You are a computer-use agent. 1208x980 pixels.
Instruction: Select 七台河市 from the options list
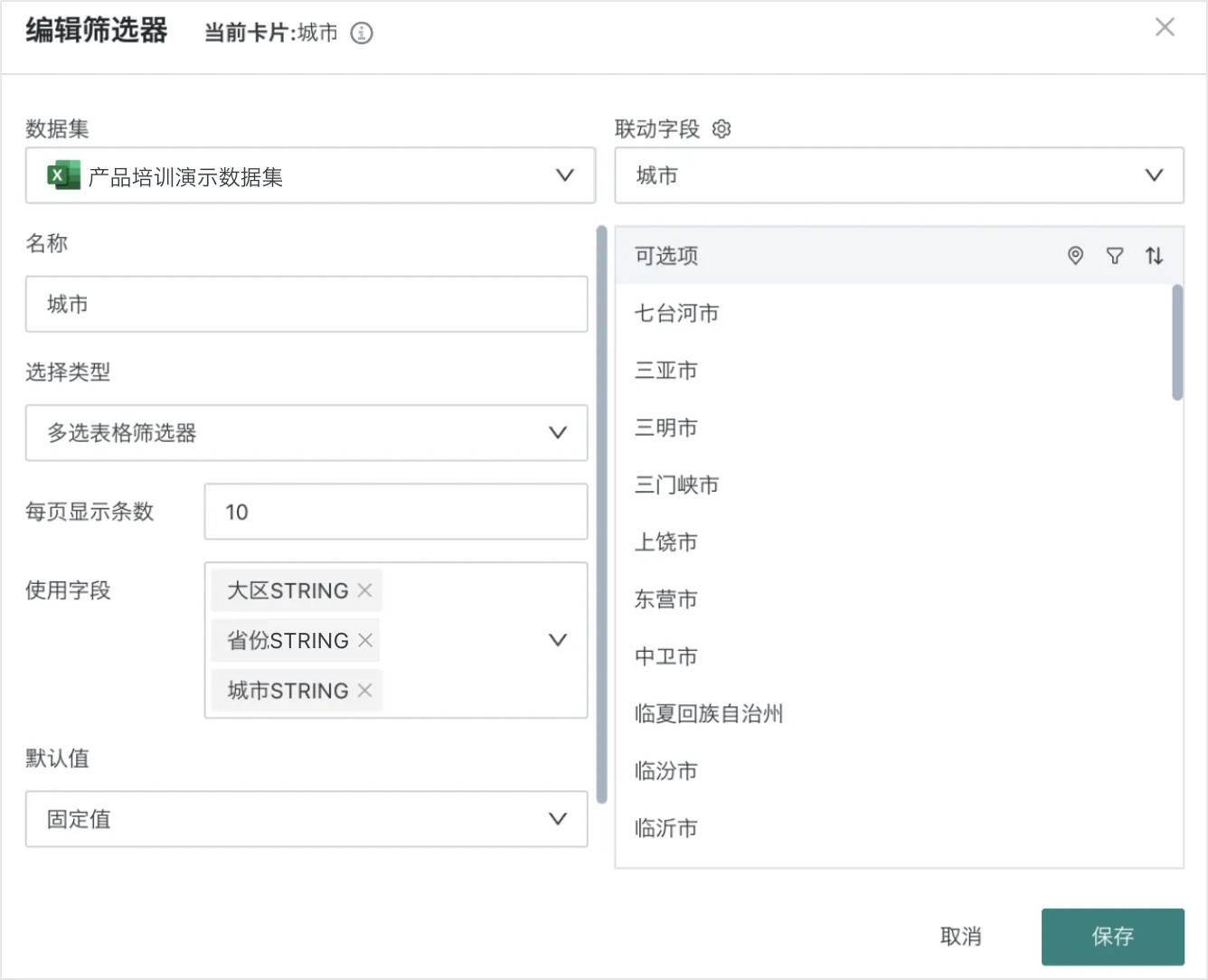pyautogui.click(x=676, y=314)
